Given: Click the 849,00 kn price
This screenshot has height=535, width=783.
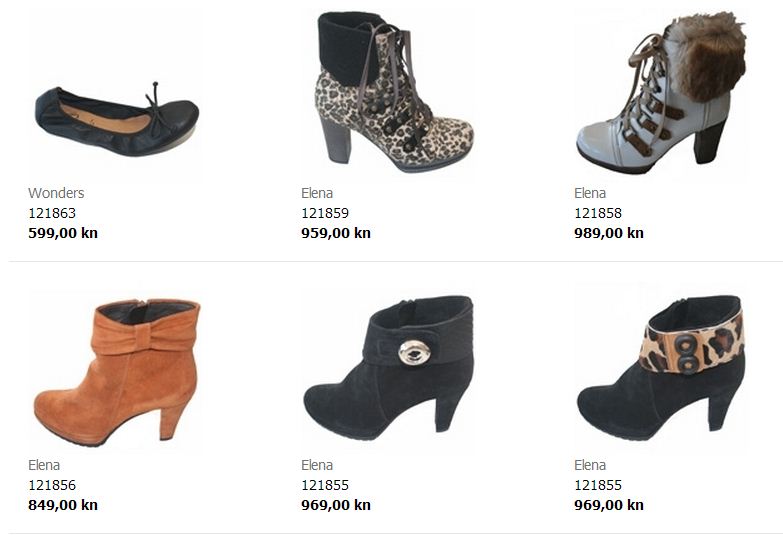Looking at the screenshot, I should coord(63,505).
